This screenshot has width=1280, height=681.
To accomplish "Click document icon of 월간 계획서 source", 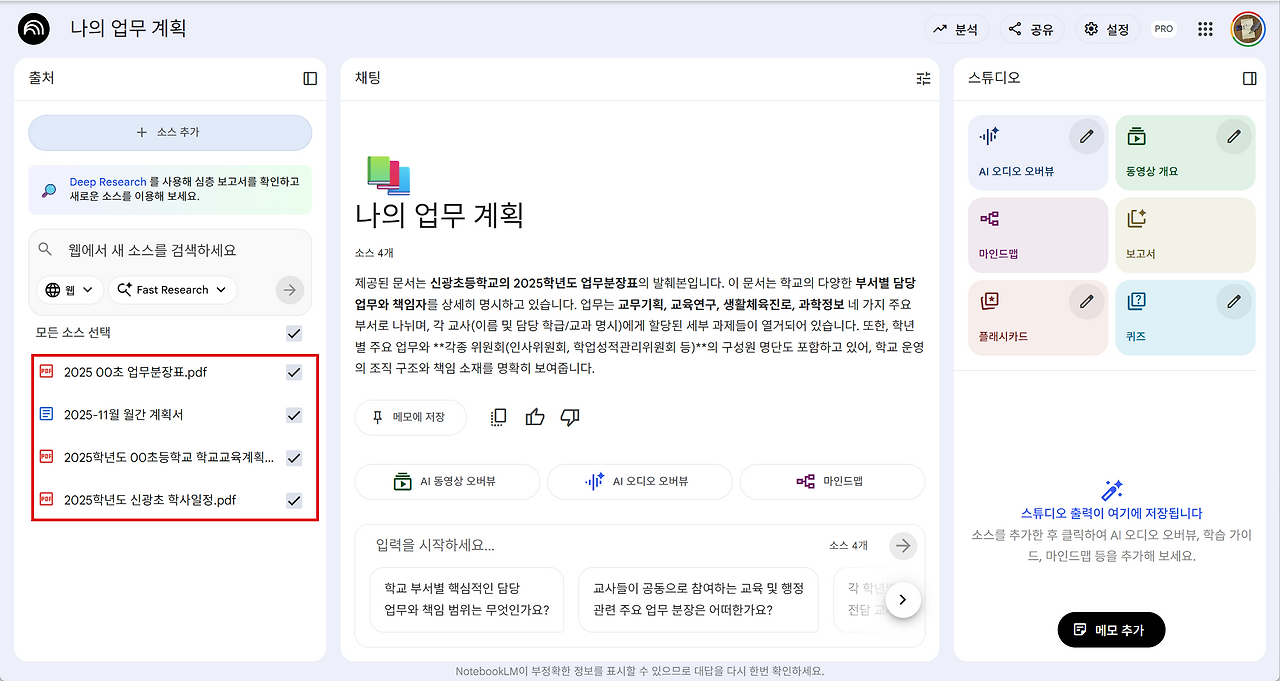I will coord(46,414).
